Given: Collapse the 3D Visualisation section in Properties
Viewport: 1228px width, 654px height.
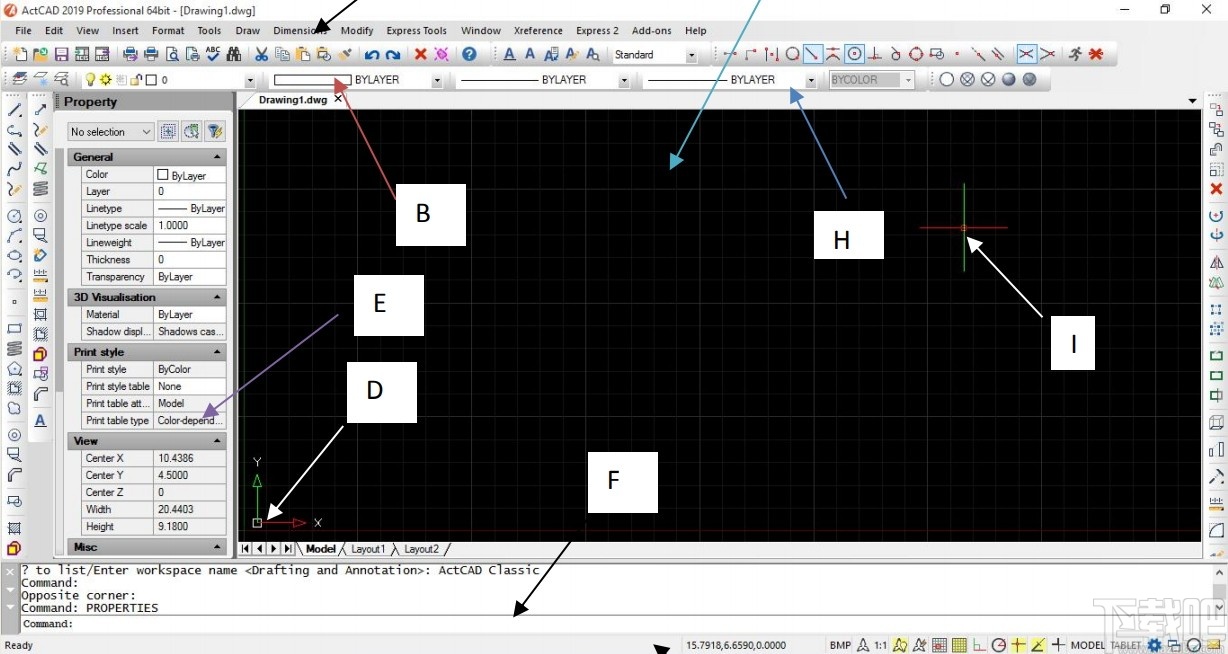Looking at the screenshot, I should pyautogui.click(x=216, y=296).
